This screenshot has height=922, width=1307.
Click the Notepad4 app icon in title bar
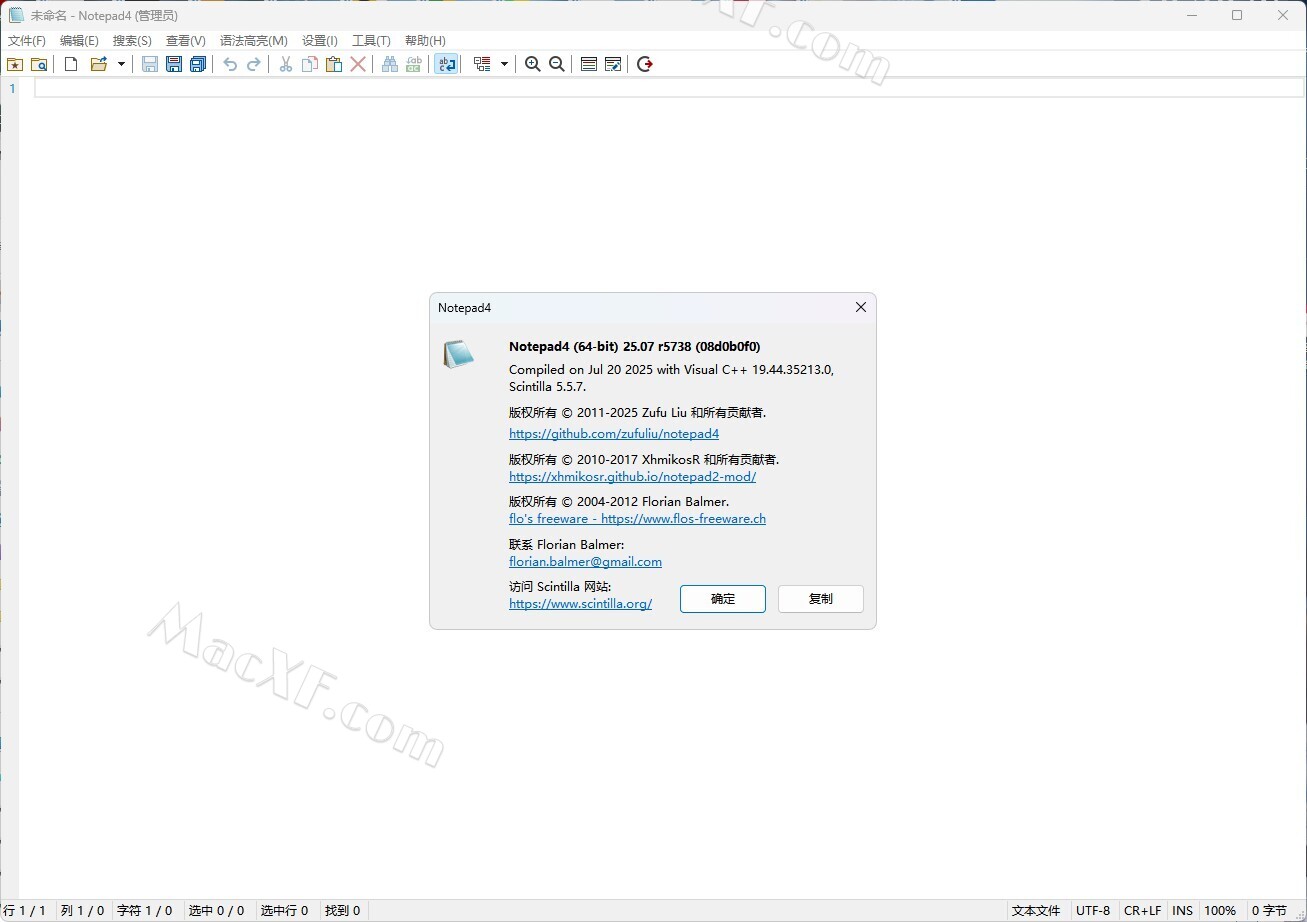click(17, 15)
